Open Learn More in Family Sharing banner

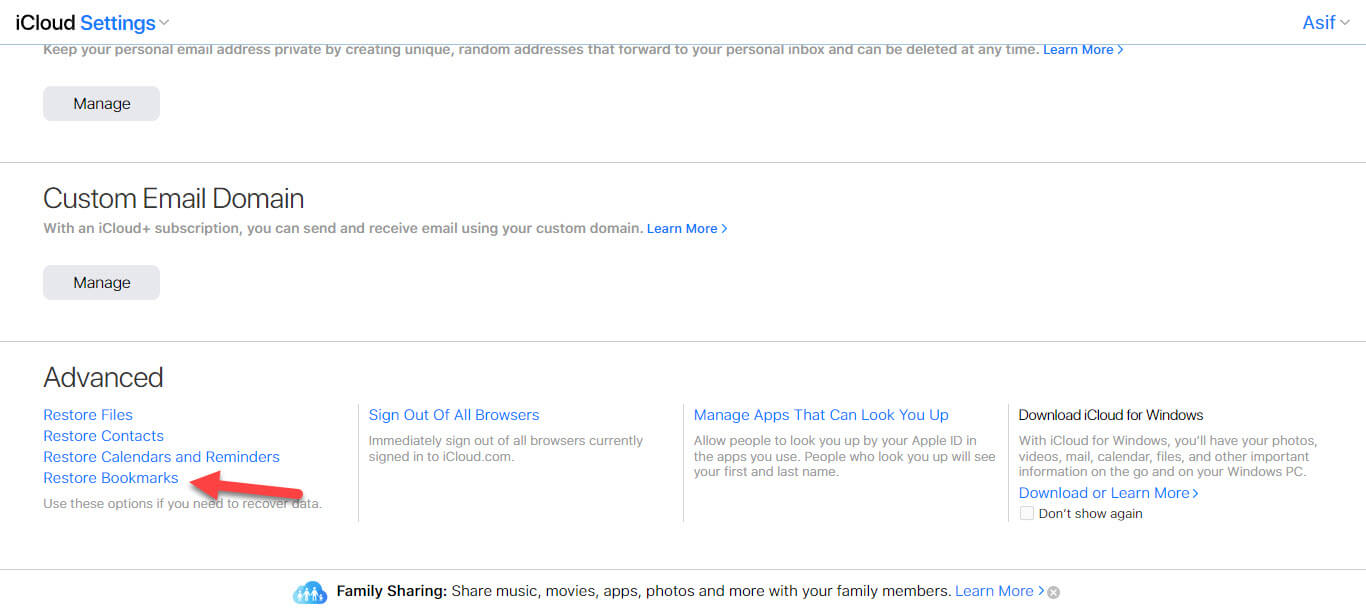998,591
